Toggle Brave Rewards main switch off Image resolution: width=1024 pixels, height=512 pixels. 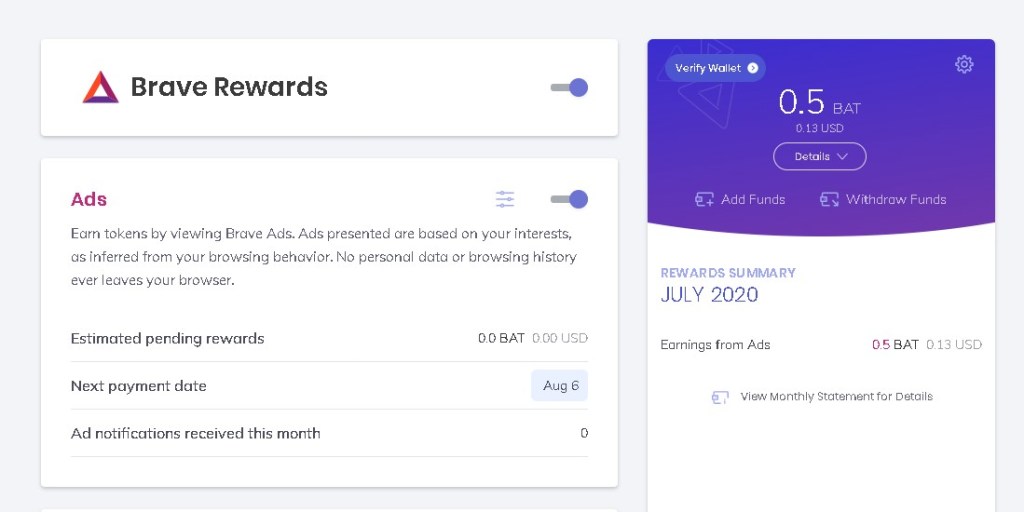point(570,88)
